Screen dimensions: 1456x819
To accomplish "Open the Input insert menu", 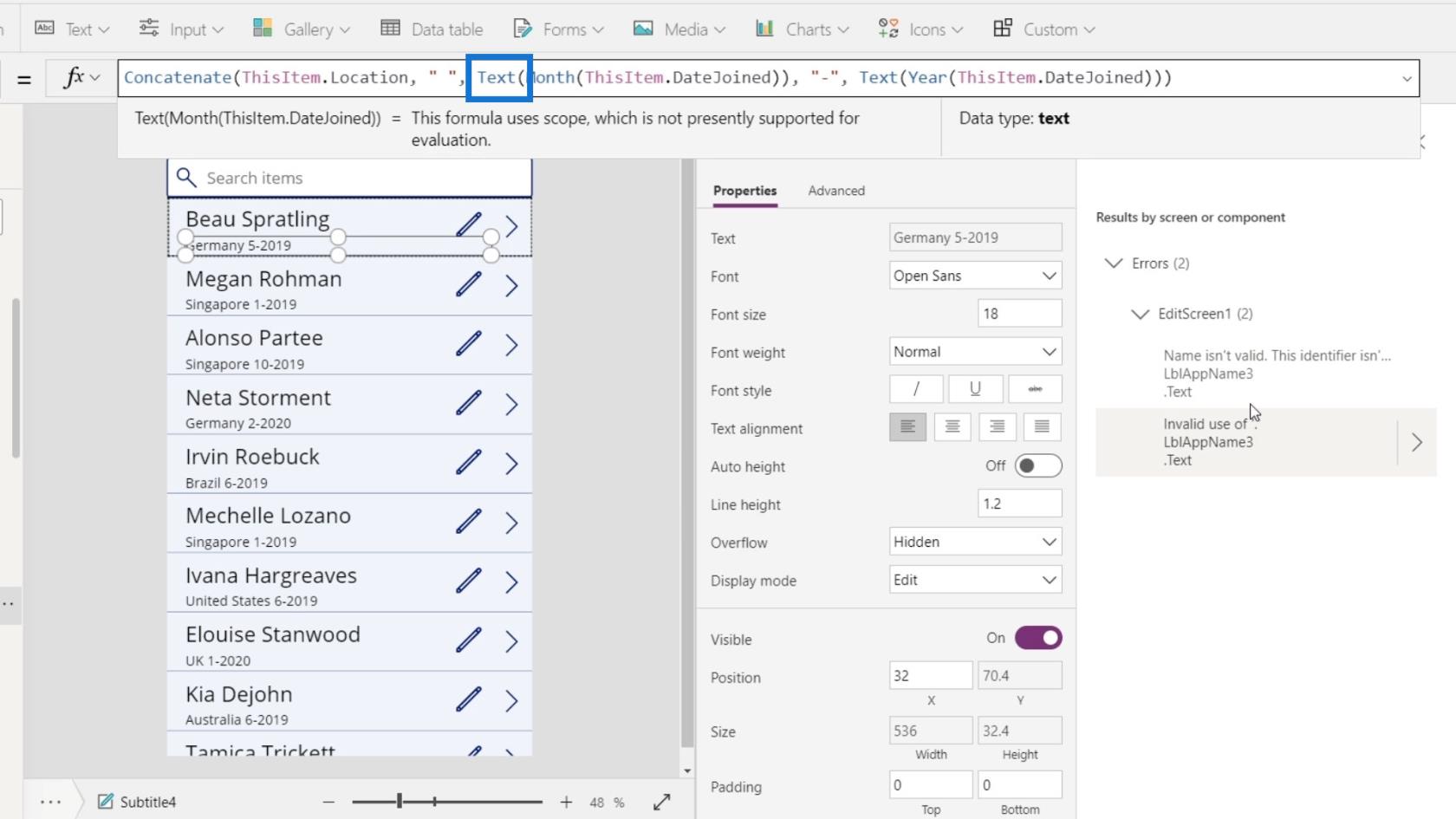I will click(x=182, y=29).
